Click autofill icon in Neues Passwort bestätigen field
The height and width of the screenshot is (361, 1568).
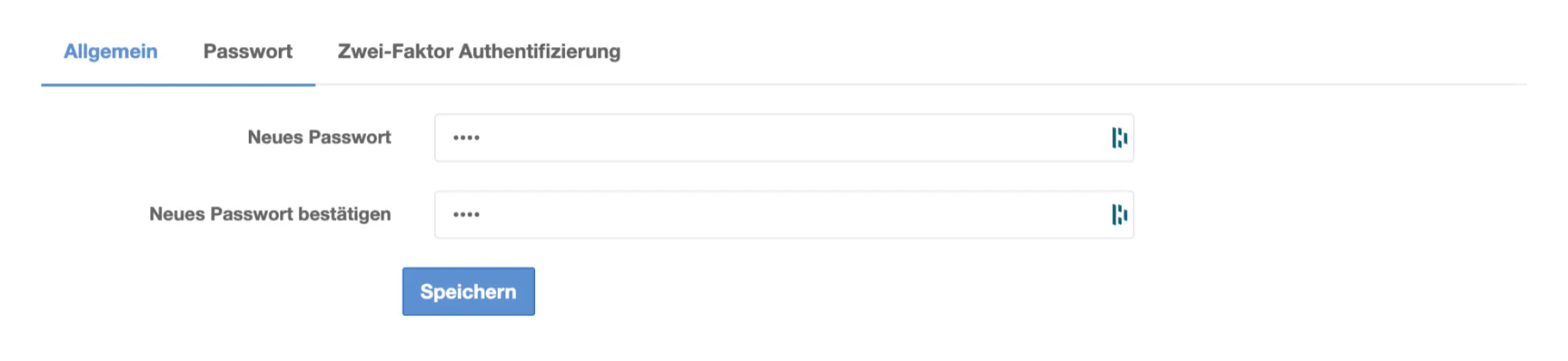1119,215
